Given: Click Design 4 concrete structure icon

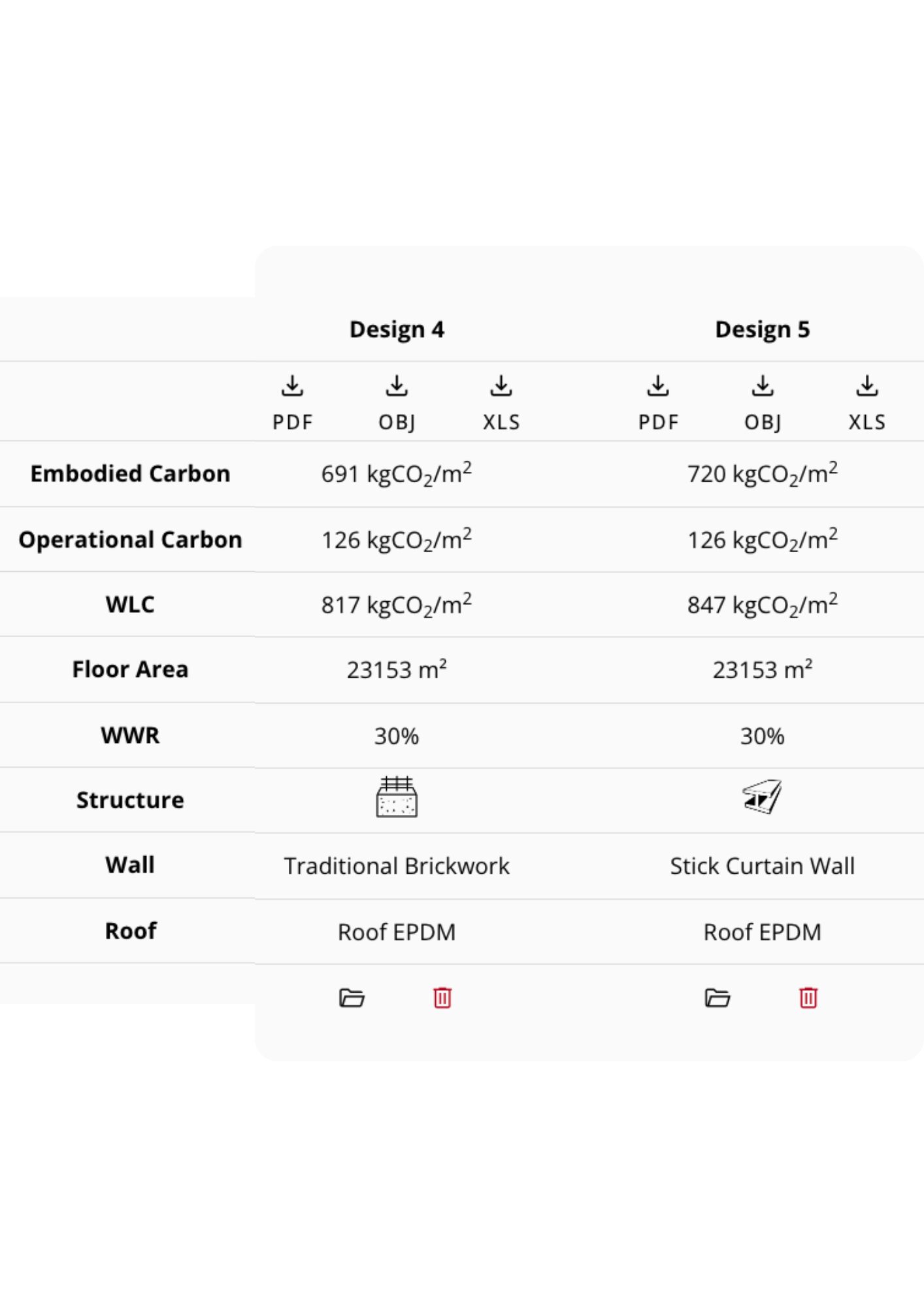Looking at the screenshot, I should [397, 797].
